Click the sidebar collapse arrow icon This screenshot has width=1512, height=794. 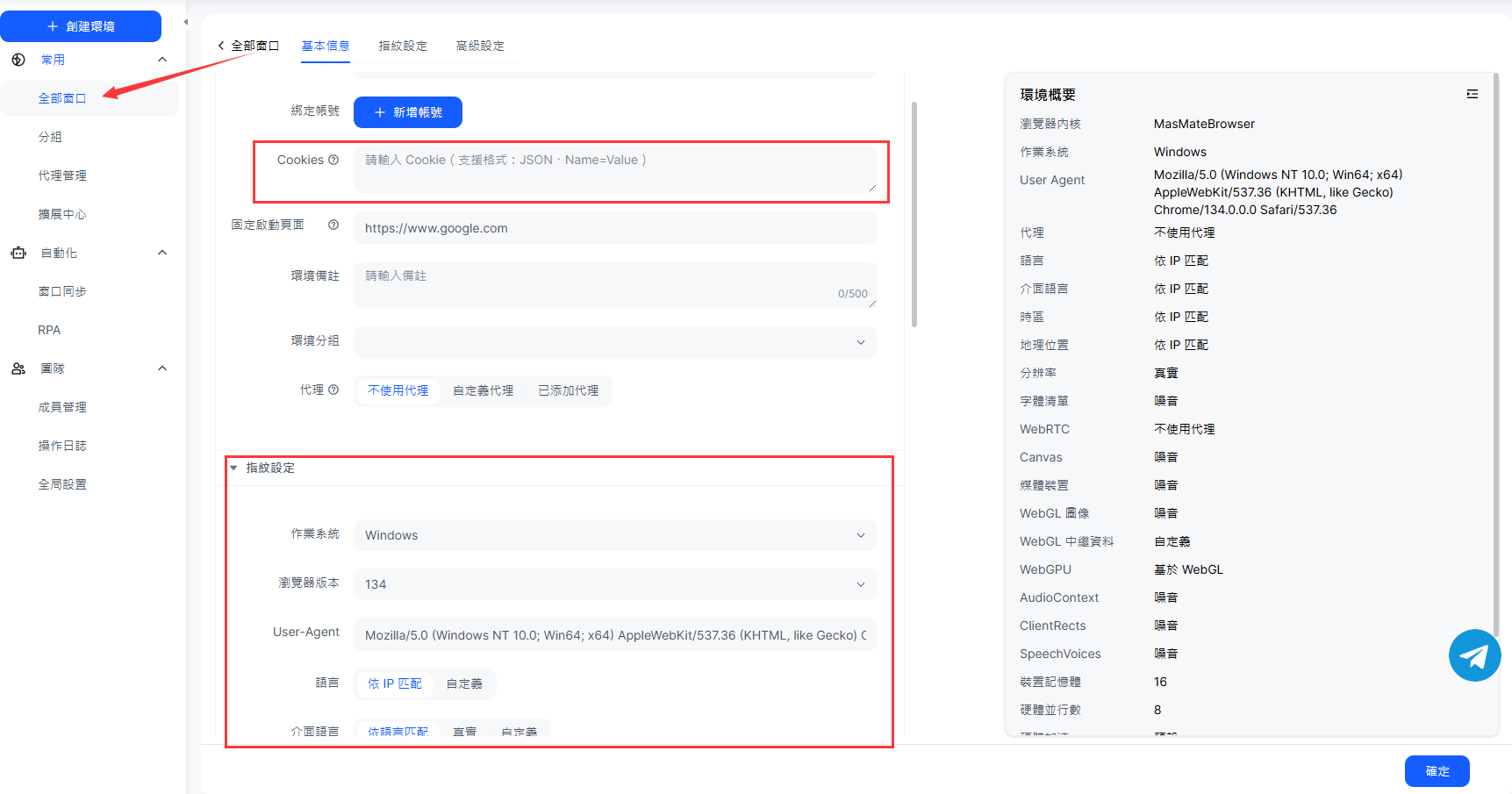click(185, 22)
